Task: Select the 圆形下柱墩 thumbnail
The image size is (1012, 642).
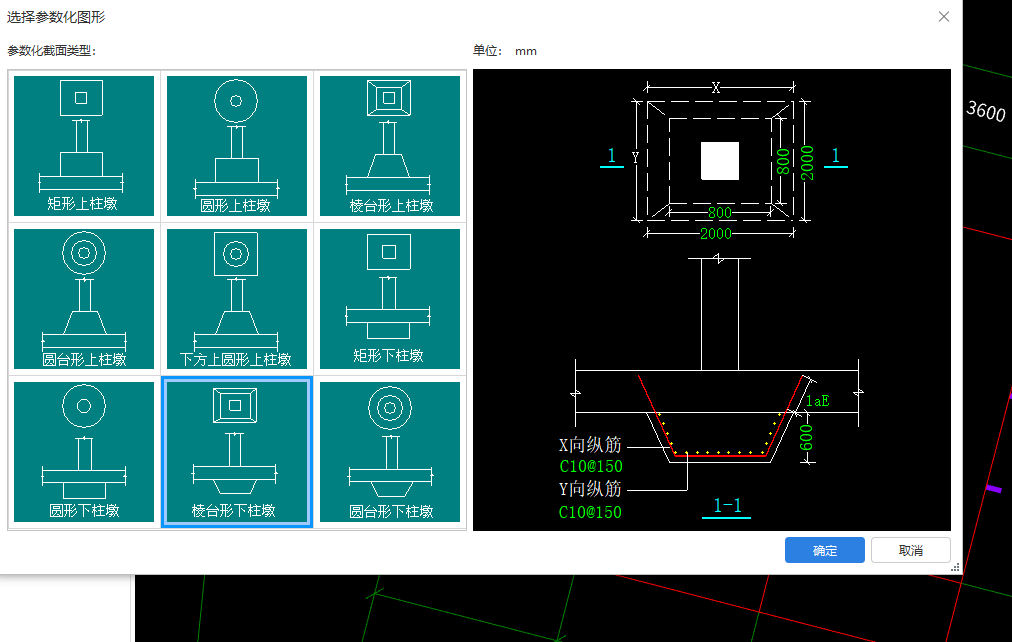Action: pos(84,452)
